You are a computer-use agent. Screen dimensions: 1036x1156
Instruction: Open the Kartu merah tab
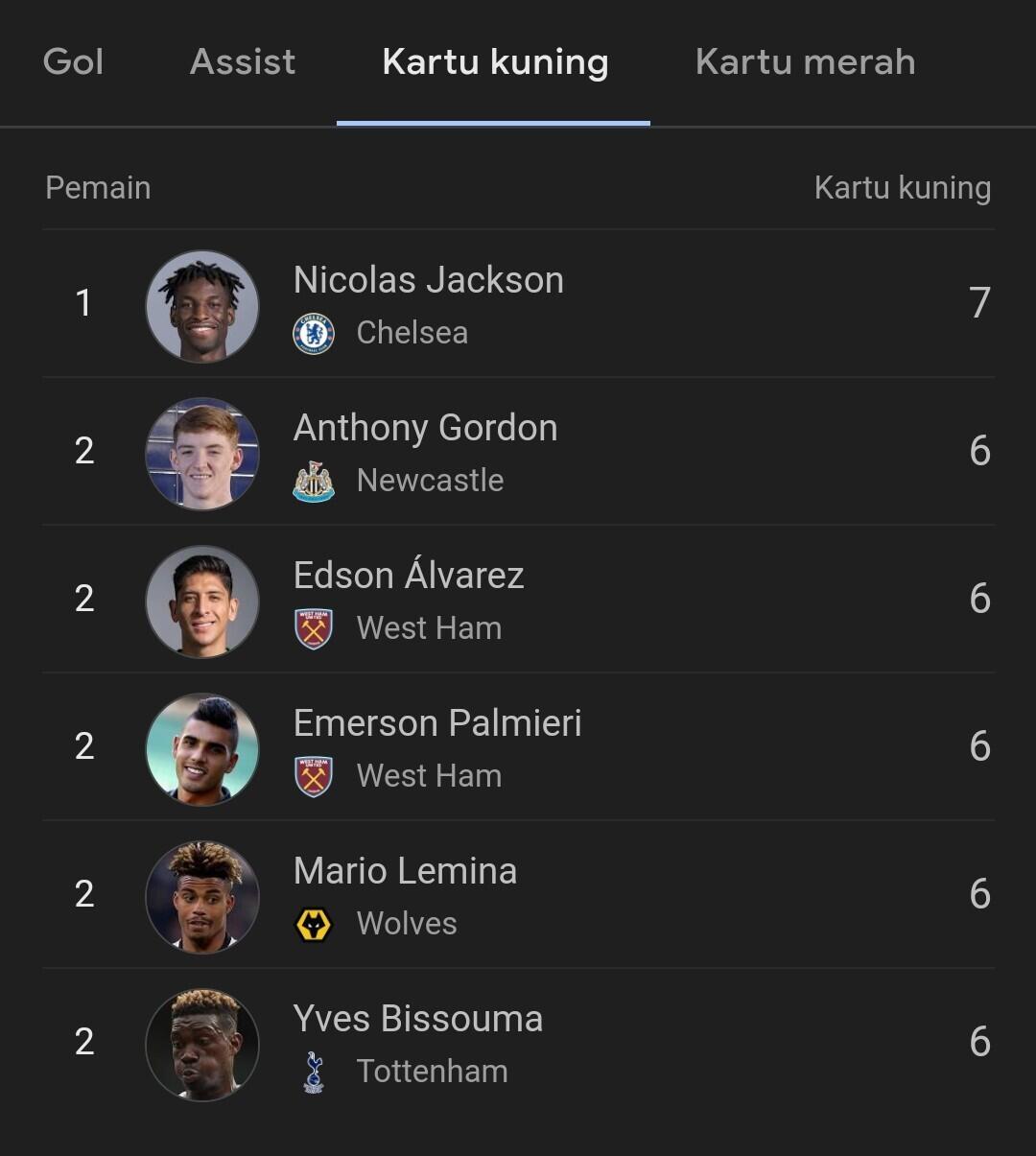pos(805,62)
